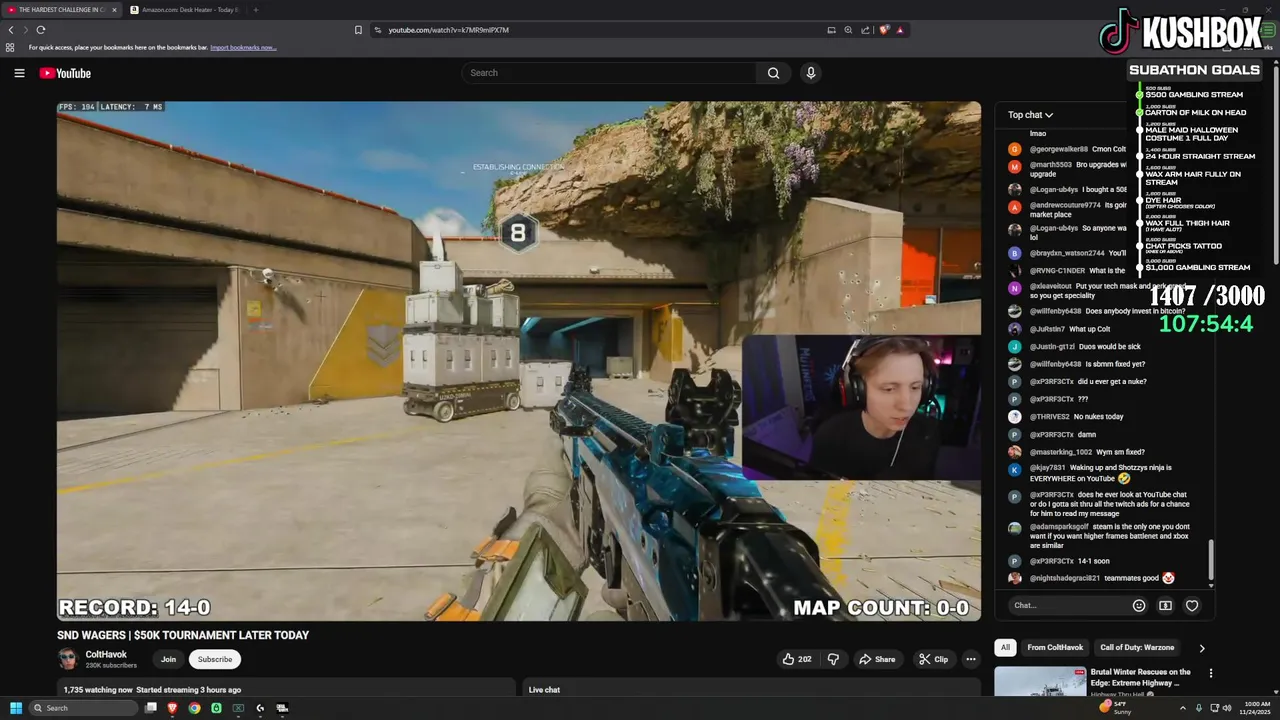Viewport: 1280px width, 720px height.
Task: Go back in browser history
Action: (x=11, y=30)
